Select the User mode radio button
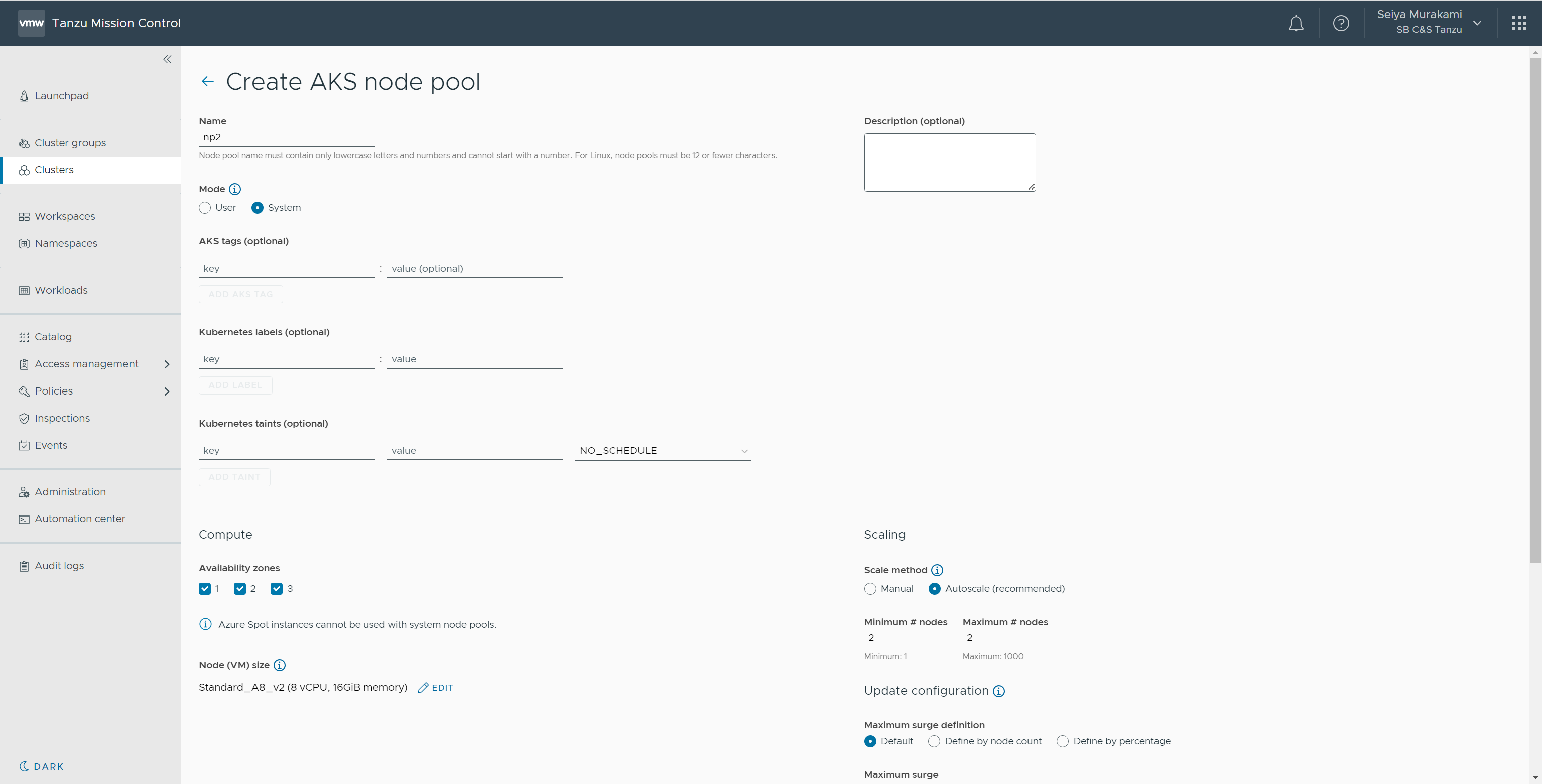 click(205, 208)
